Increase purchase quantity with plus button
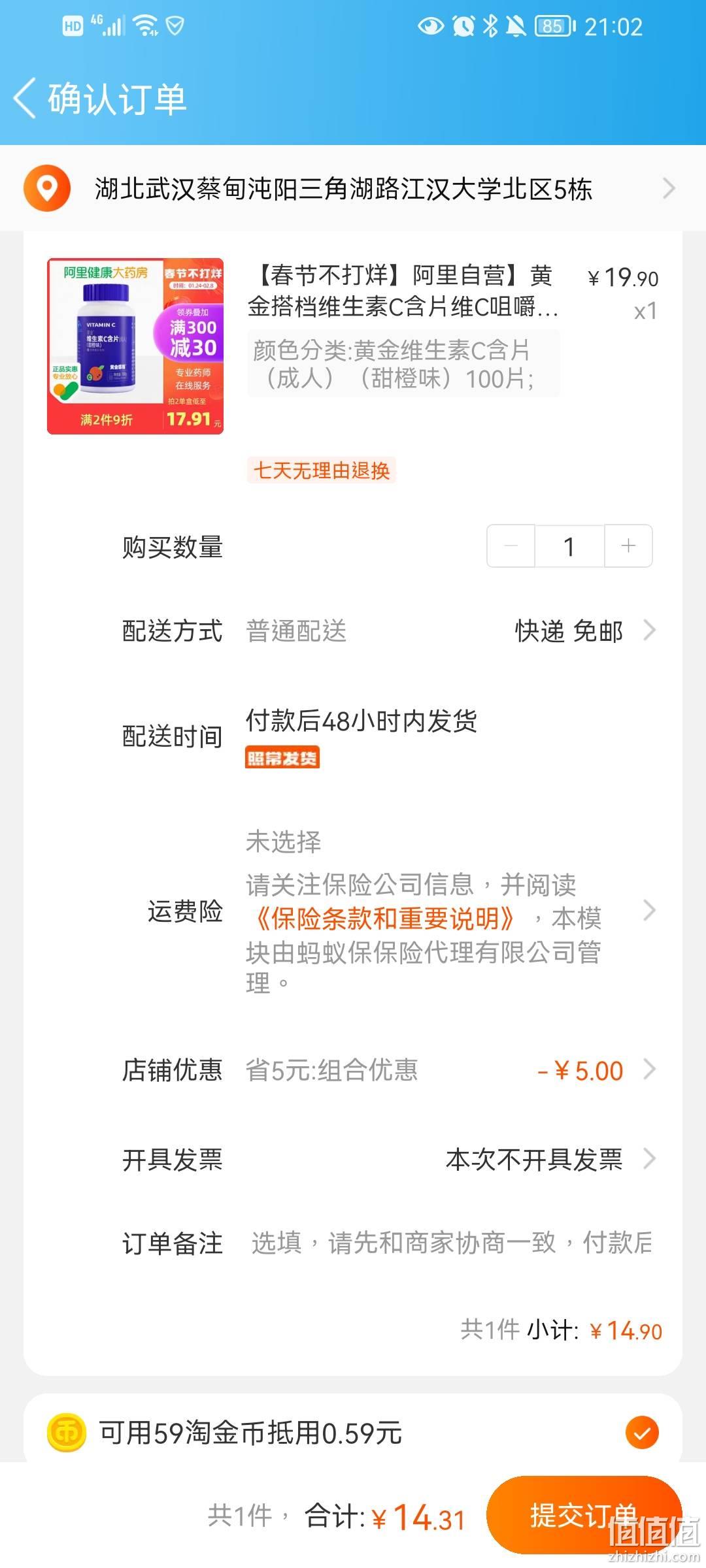Image resolution: width=706 pixels, height=1568 pixels. click(x=628, y=546)
